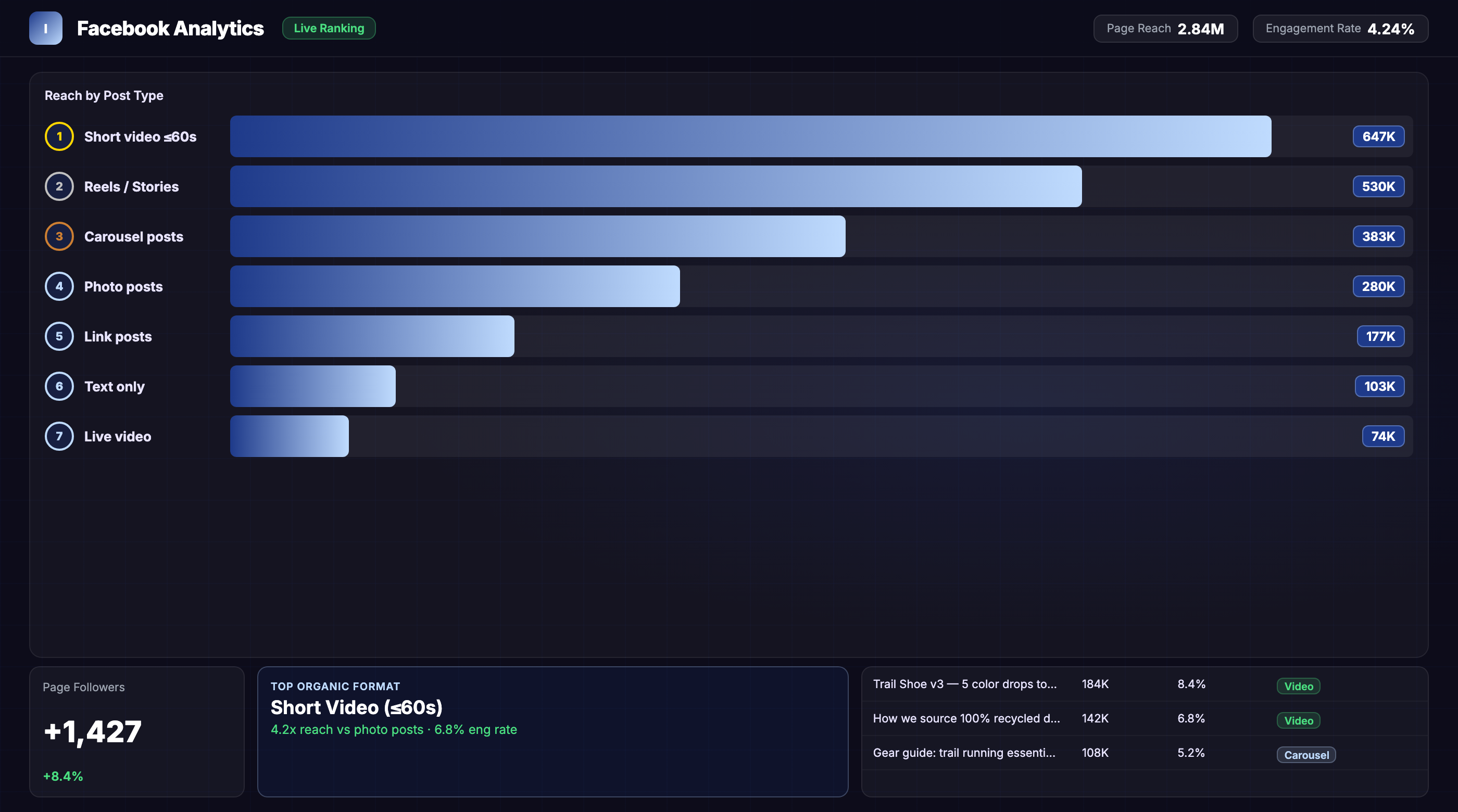Click rank 7 circle for Live video
Viewport: 1458px width, 812px height.
59,436
